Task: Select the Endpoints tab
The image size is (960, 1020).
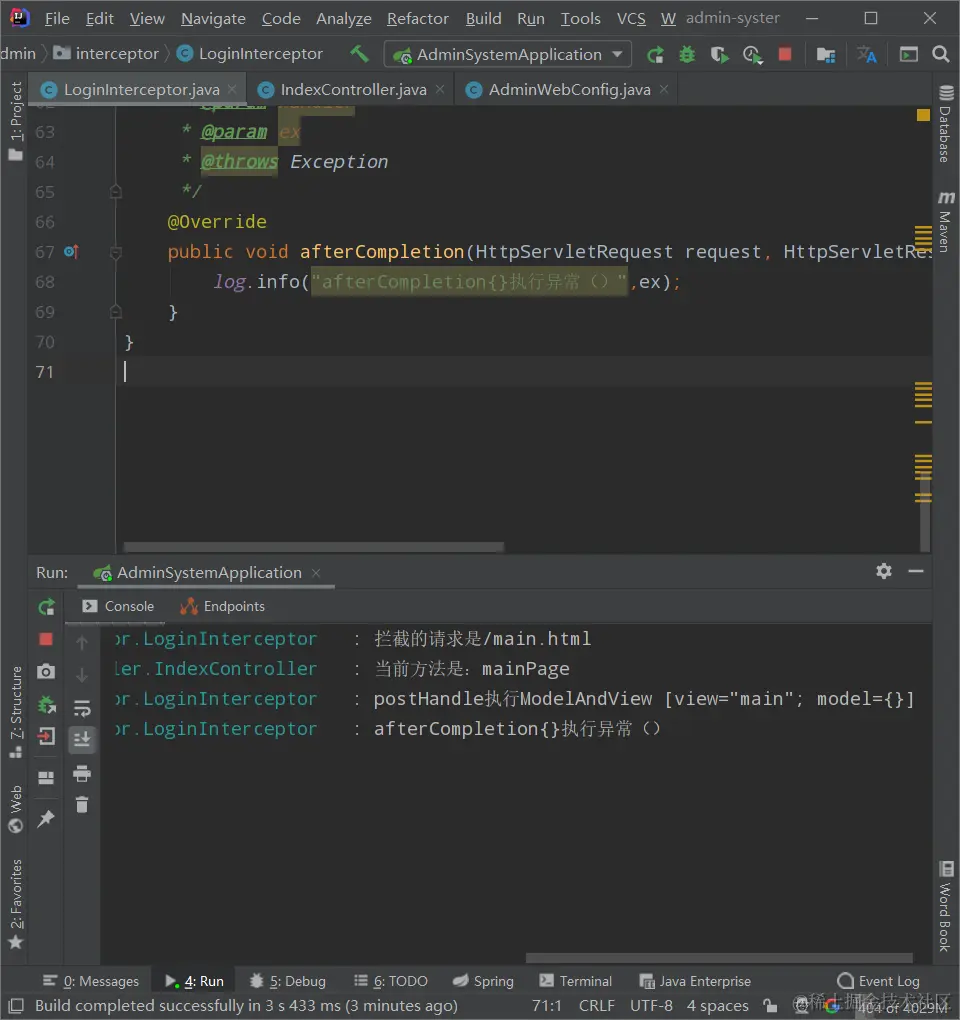Action: tap(223, 606)
